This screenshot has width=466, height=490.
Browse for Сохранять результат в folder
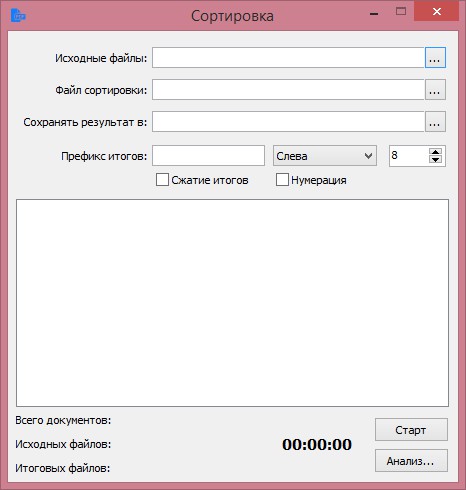pos(435,122)
